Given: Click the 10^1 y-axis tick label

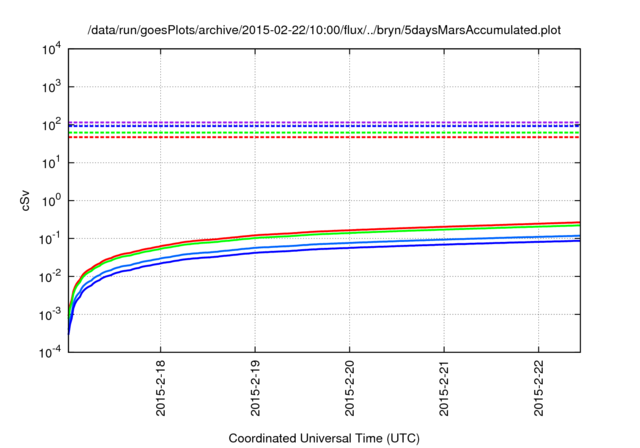Looking at the screenshot, I should pos(52,163).
